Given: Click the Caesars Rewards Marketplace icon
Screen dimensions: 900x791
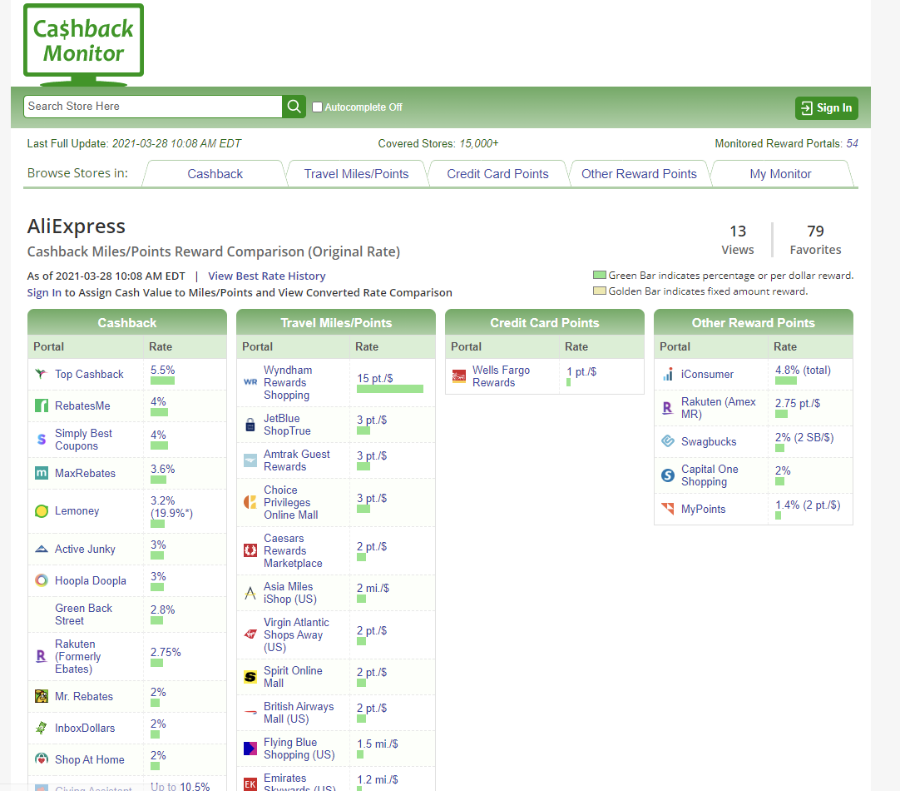Looking at the screenshot, I should (x=250, y=550).
